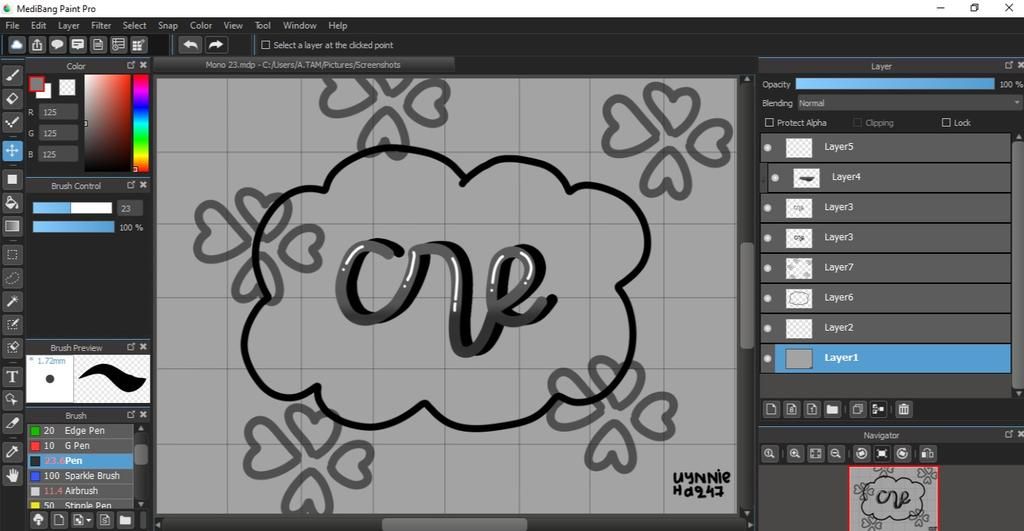
Task: Select the Divide tool knife icon
Action: click(12, 423)
